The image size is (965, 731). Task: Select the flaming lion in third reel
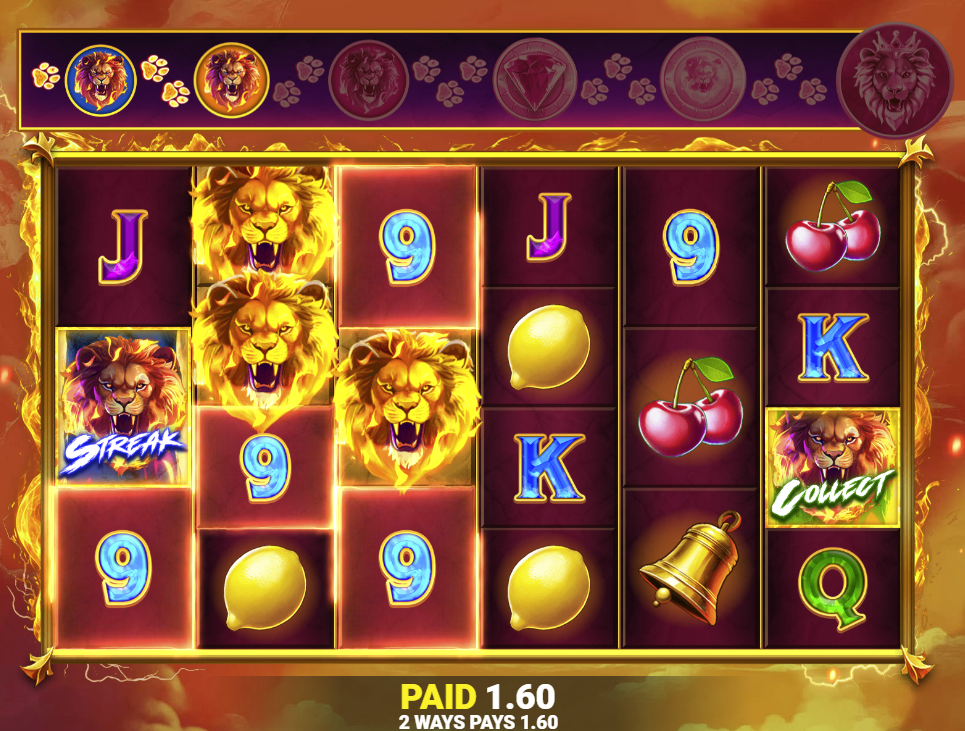[406, 406]
